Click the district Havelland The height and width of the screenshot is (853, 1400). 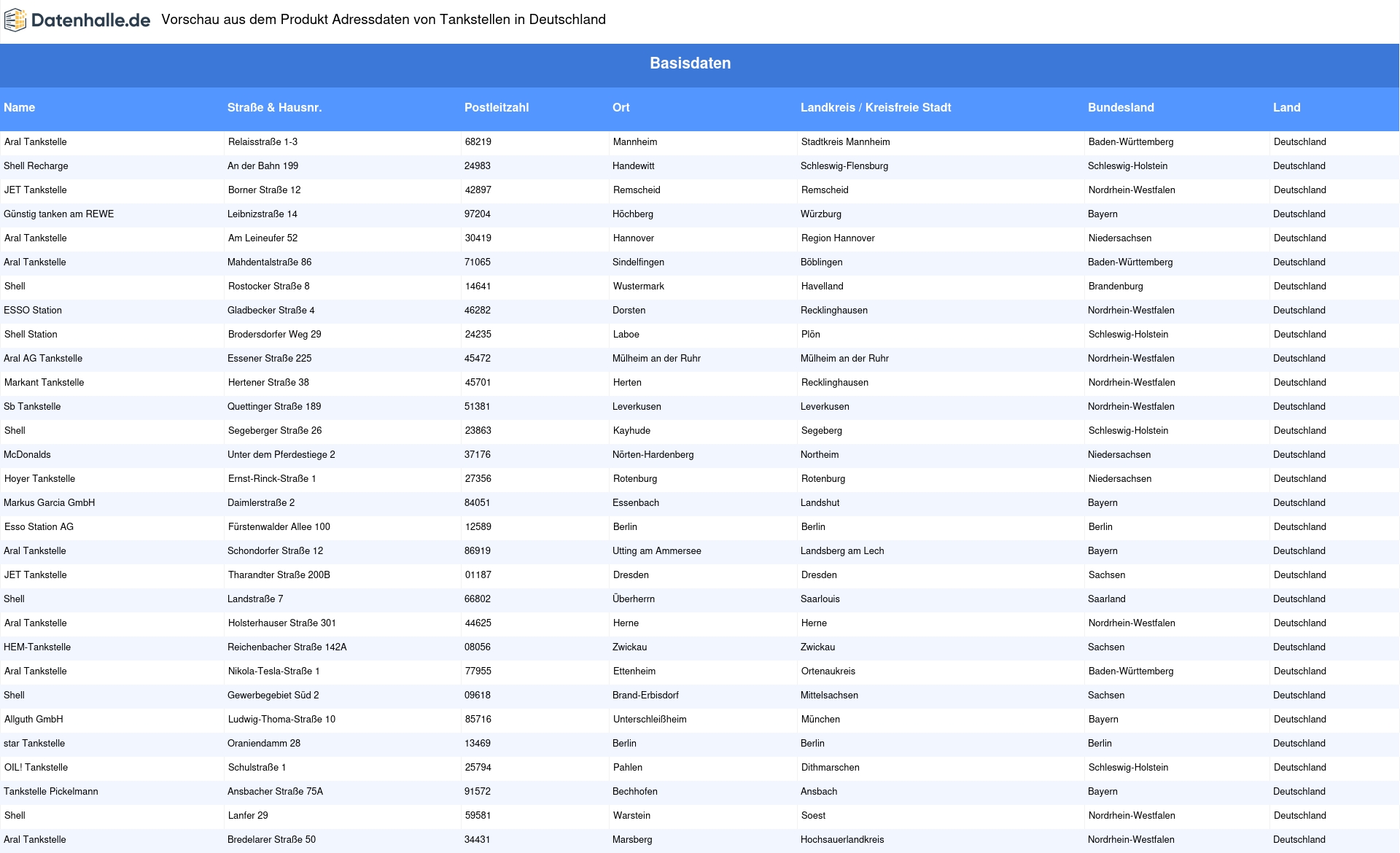(822, 287)
